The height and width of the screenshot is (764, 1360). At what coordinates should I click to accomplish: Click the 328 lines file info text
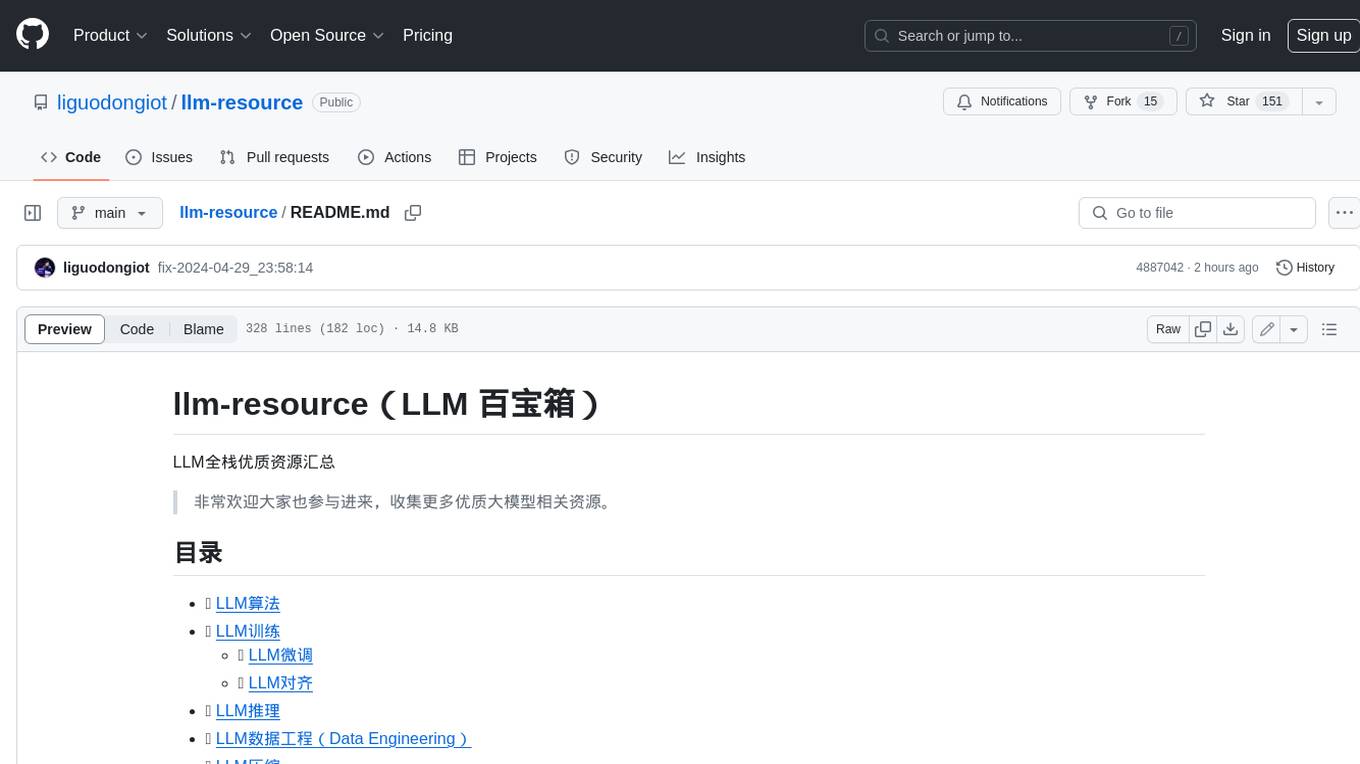coord(352,329)
